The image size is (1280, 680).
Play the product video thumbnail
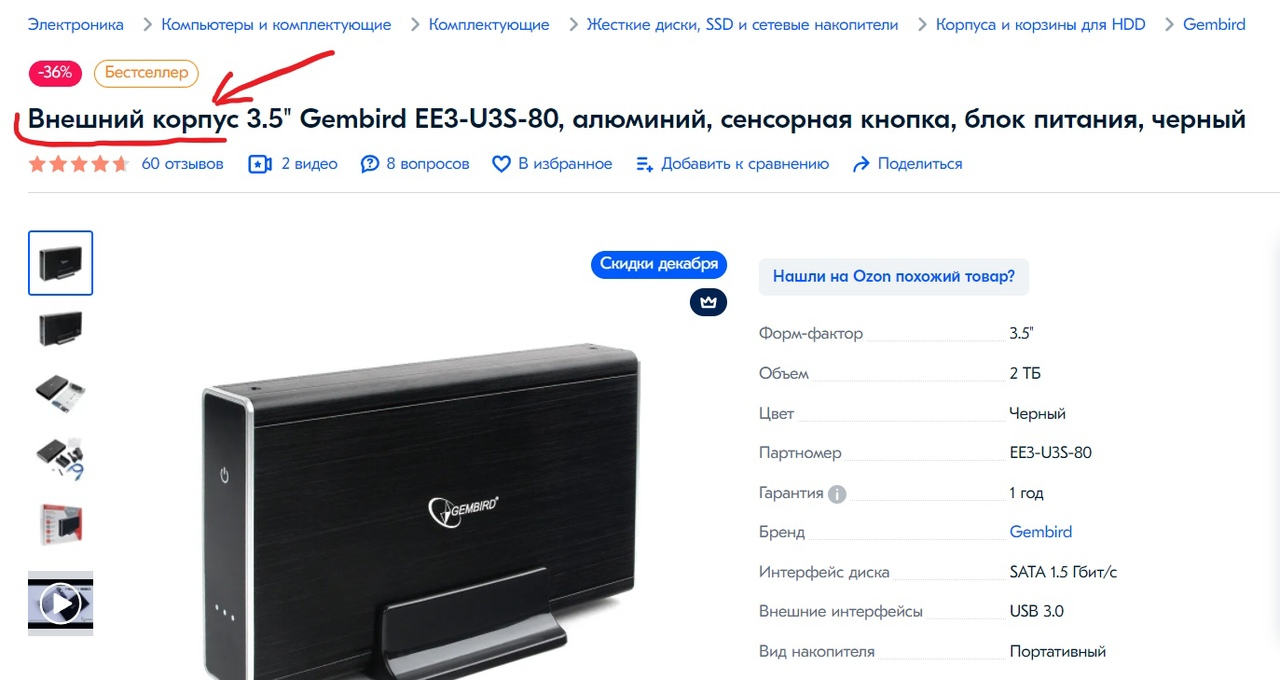[61, 603]
